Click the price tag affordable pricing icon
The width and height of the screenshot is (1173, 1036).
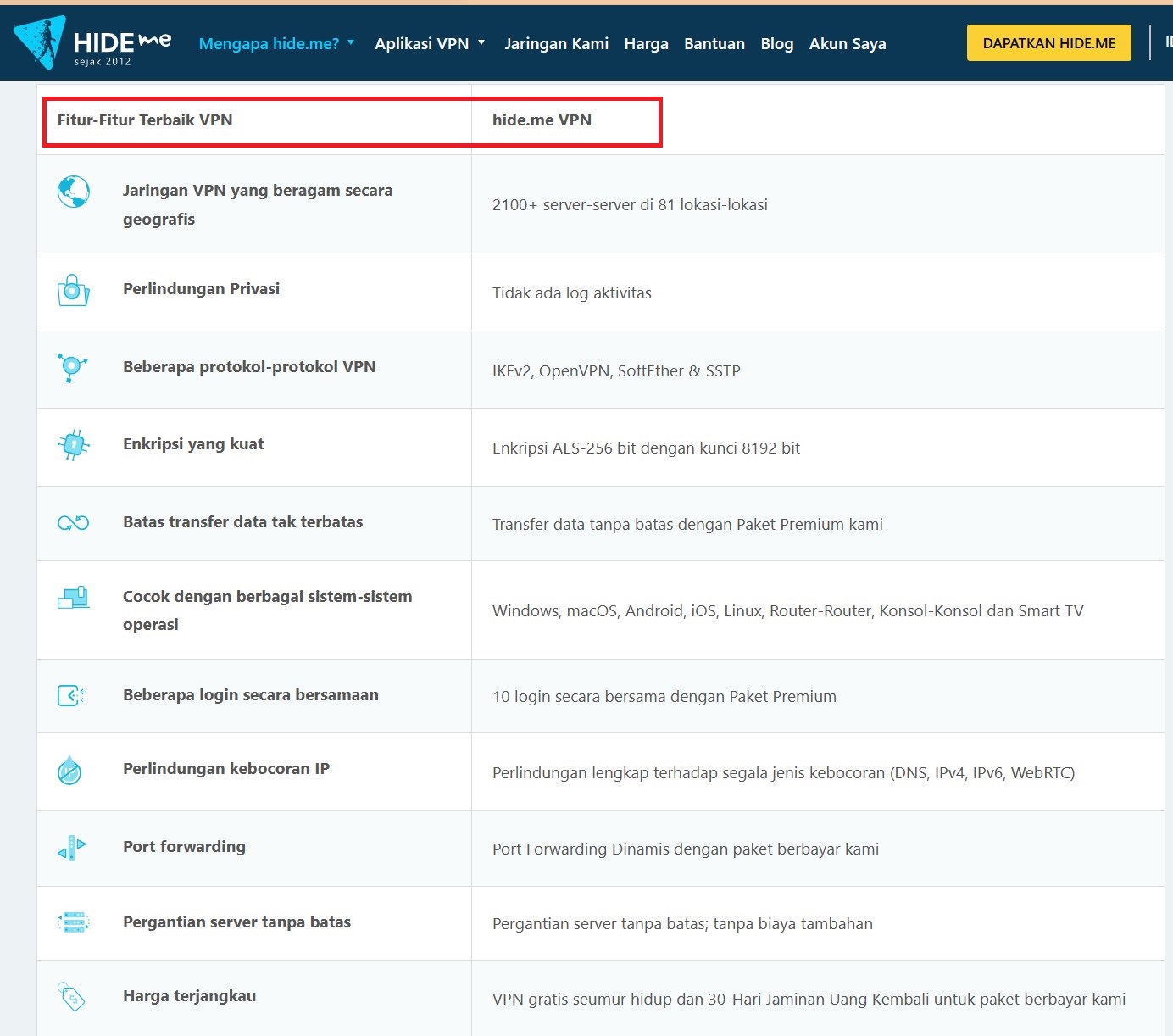coord(71,997)
